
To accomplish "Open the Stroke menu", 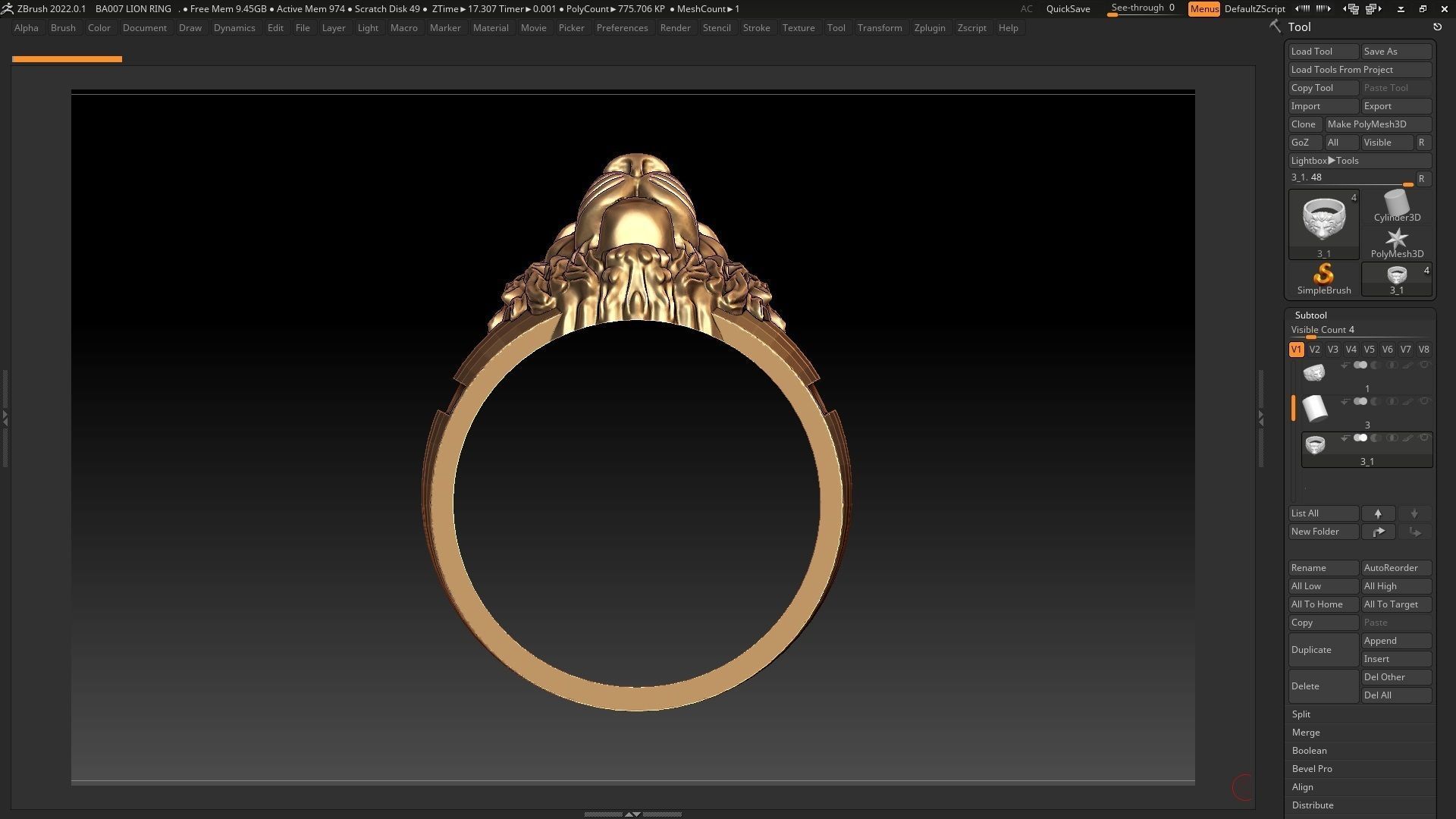I will pos(756,28).
